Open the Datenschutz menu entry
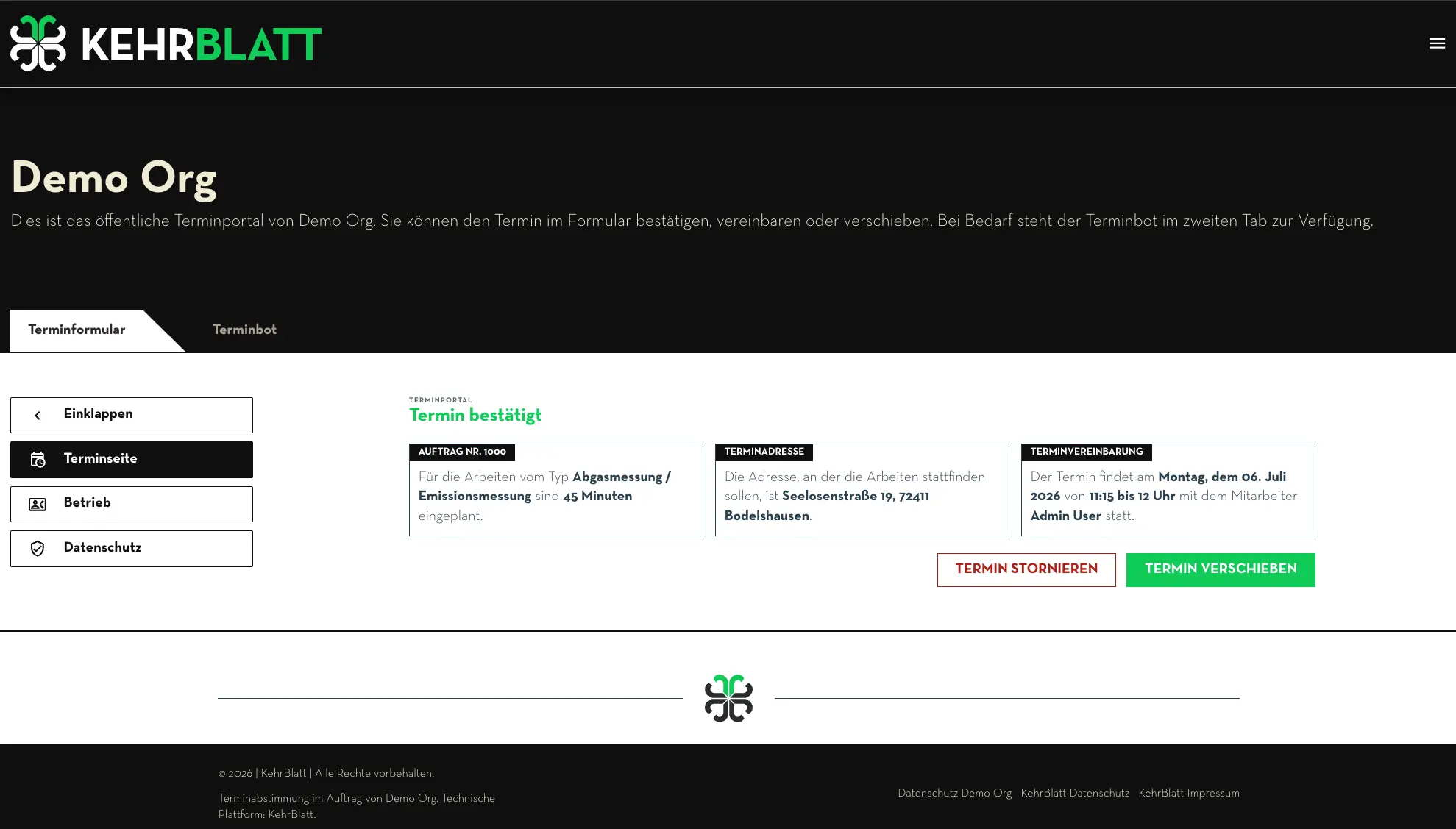Image resolution: width=1456 pixels, height=829 pixels. [x=132, y=549]
